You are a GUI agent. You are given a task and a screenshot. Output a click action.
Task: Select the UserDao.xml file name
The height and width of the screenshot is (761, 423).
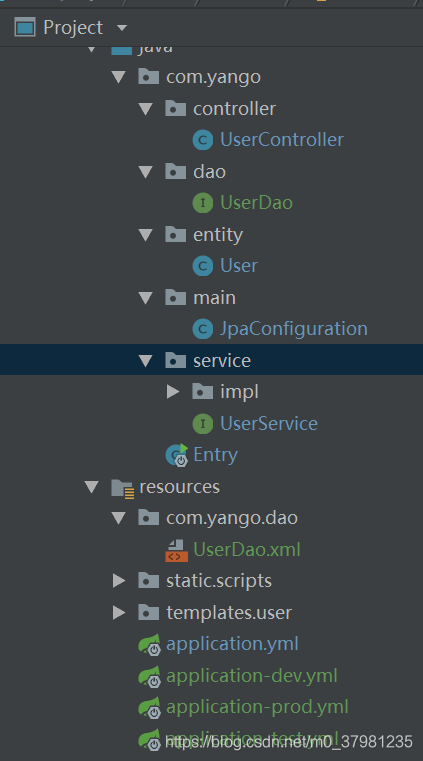click(x=247, y=550)
